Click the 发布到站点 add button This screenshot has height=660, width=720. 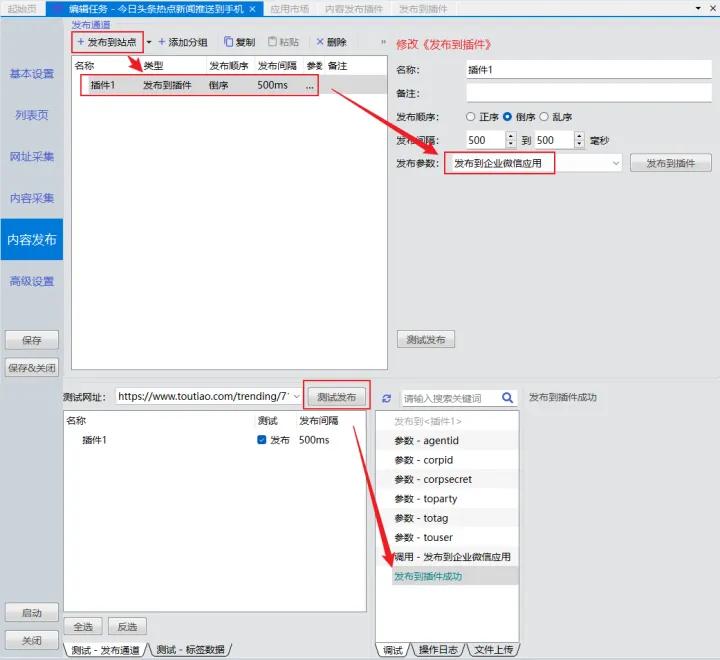107,42
